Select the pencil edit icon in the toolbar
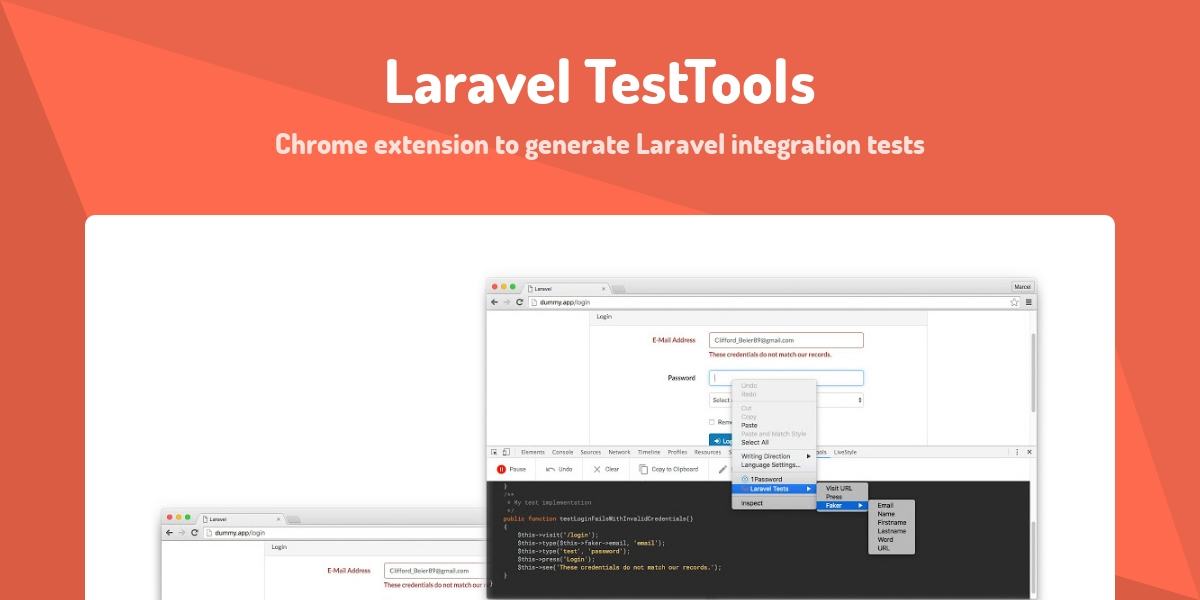Image resolution: width=1200 pixels, height=600 pixels. (720, 469)
